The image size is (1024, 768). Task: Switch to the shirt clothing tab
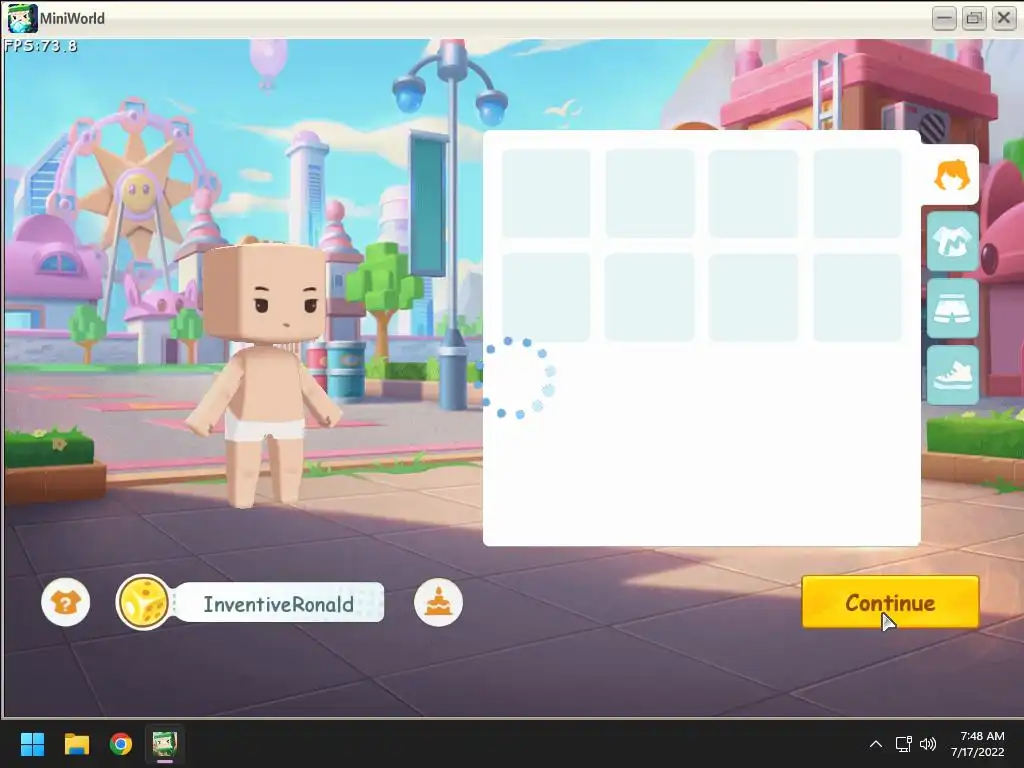[x=953, y=241]
